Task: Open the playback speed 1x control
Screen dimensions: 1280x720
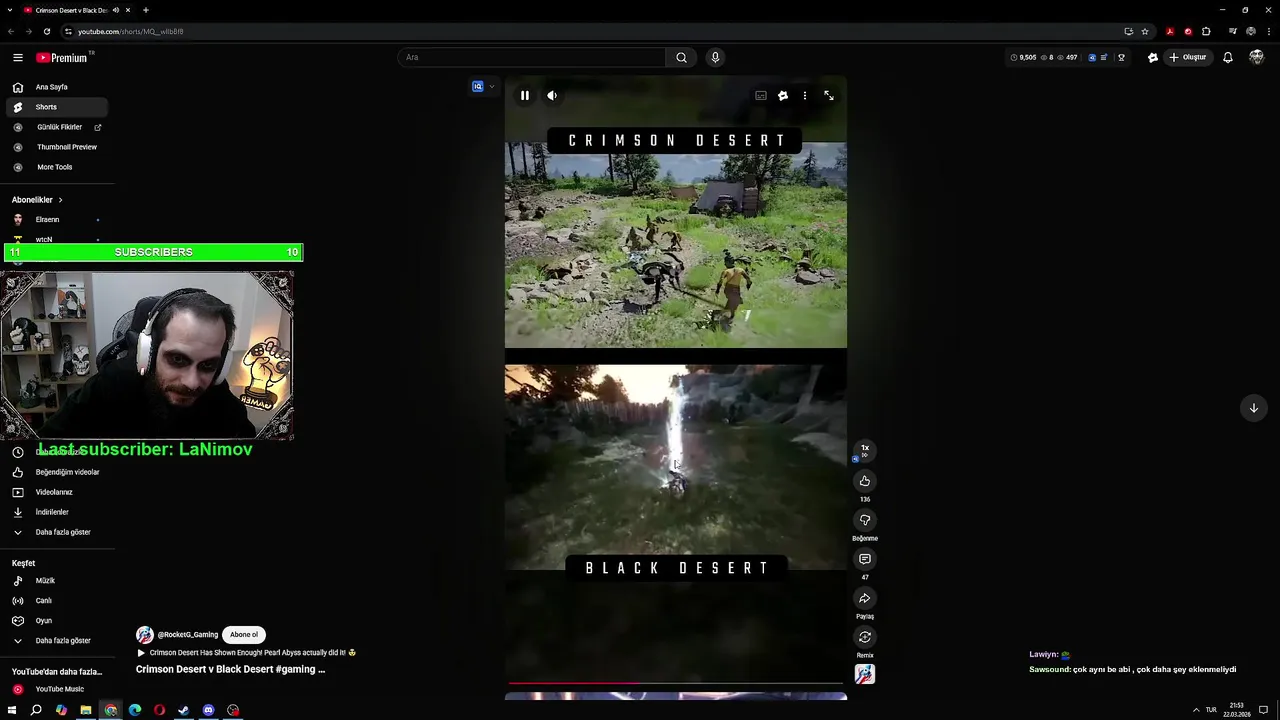Action: (865, 450)
